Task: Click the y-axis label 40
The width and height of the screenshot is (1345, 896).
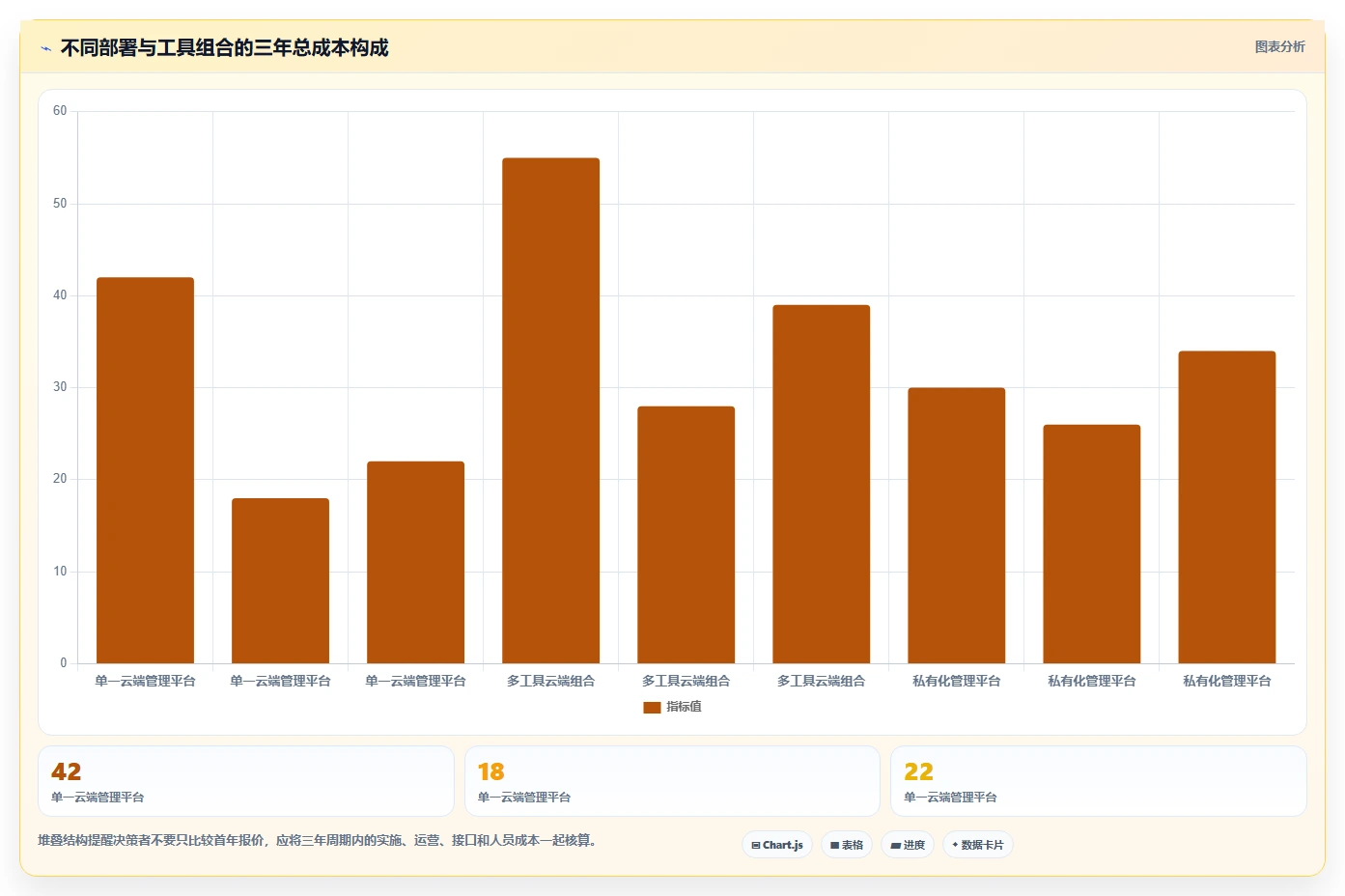Action: [60, 295]
